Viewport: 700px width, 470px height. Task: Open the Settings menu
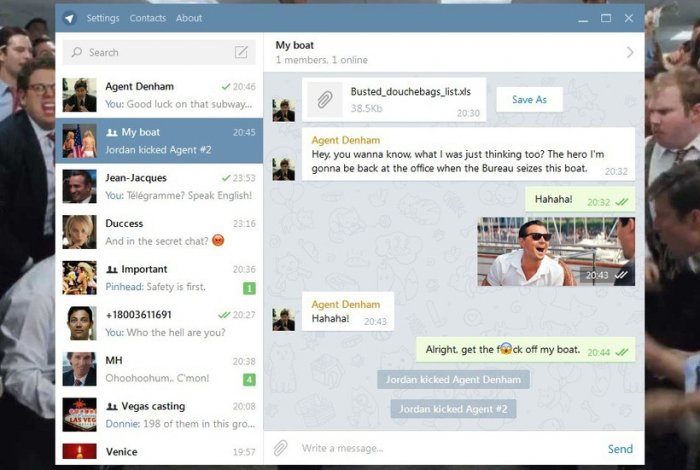pos(102,18)
